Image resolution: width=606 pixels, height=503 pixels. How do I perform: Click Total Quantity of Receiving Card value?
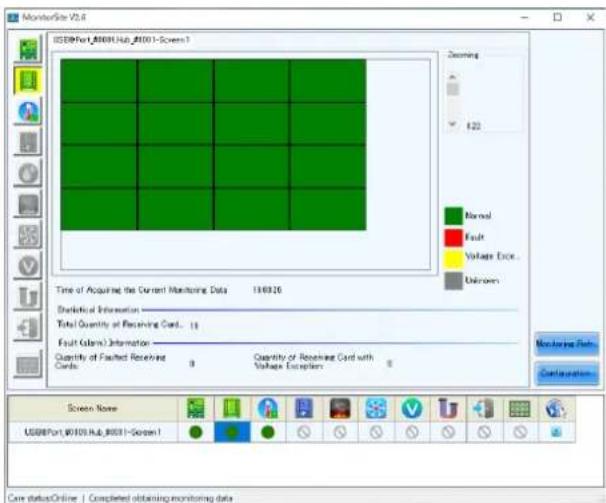tap(194, 326)
